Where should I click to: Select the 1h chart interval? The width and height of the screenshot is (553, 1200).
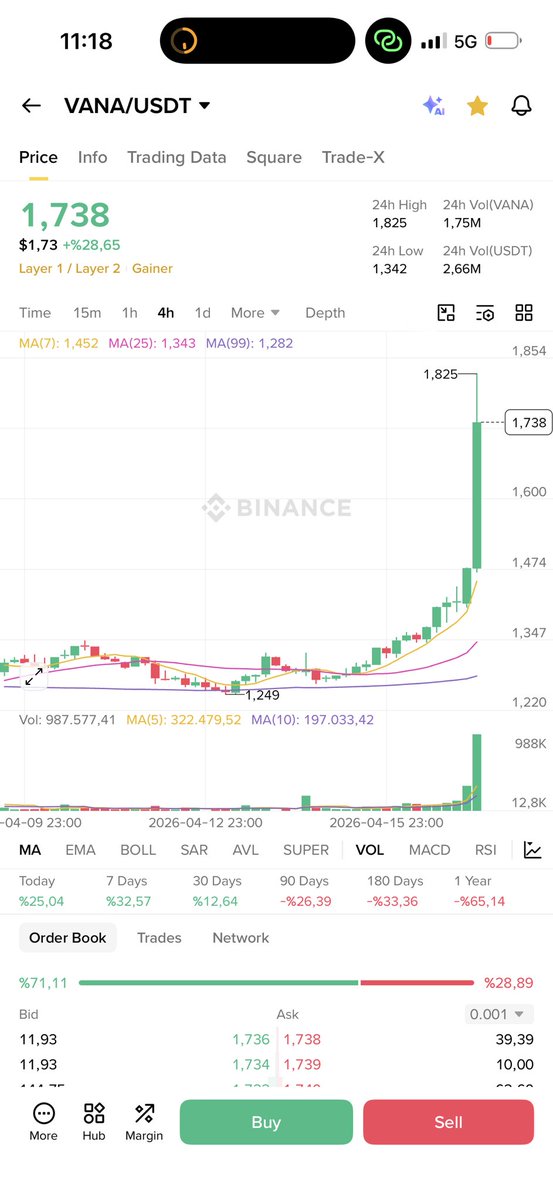click(x=130, y=313)
